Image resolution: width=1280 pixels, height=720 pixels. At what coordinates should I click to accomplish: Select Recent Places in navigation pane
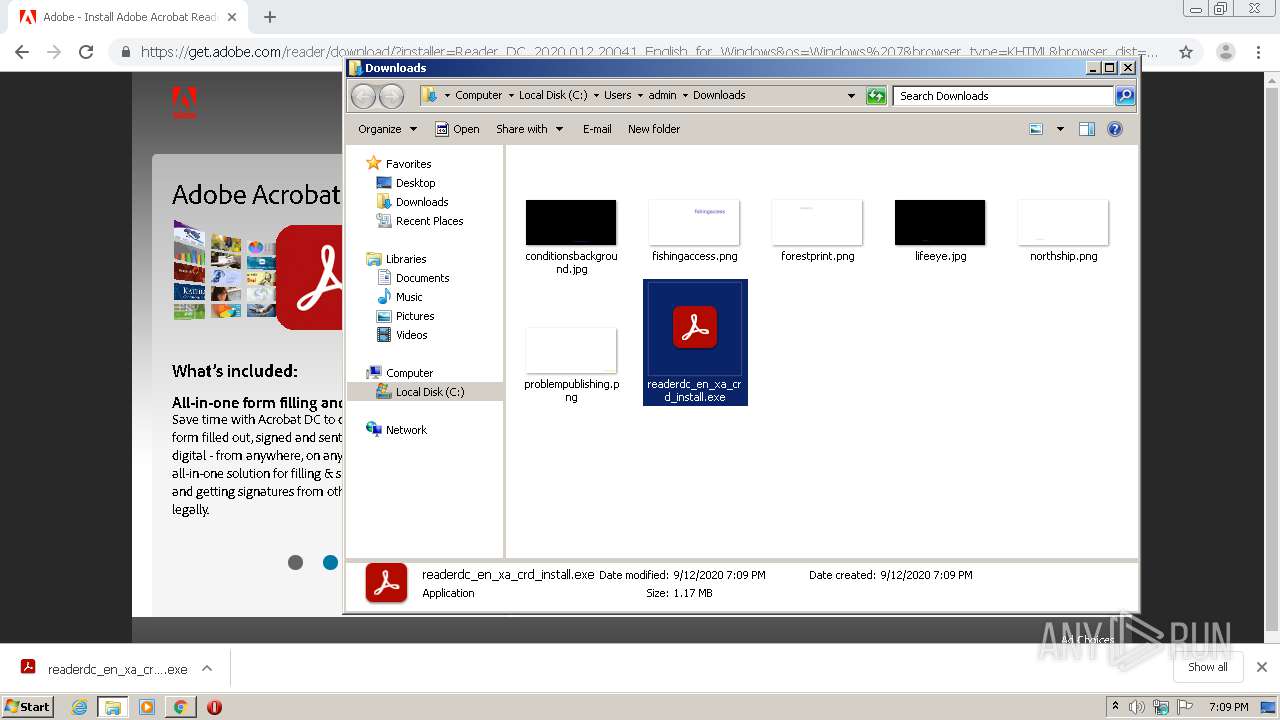(x=419, y=221)
